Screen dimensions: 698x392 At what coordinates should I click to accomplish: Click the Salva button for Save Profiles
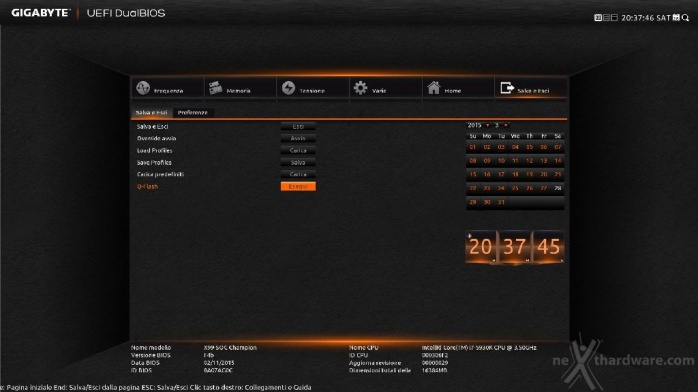coord(298,162)
